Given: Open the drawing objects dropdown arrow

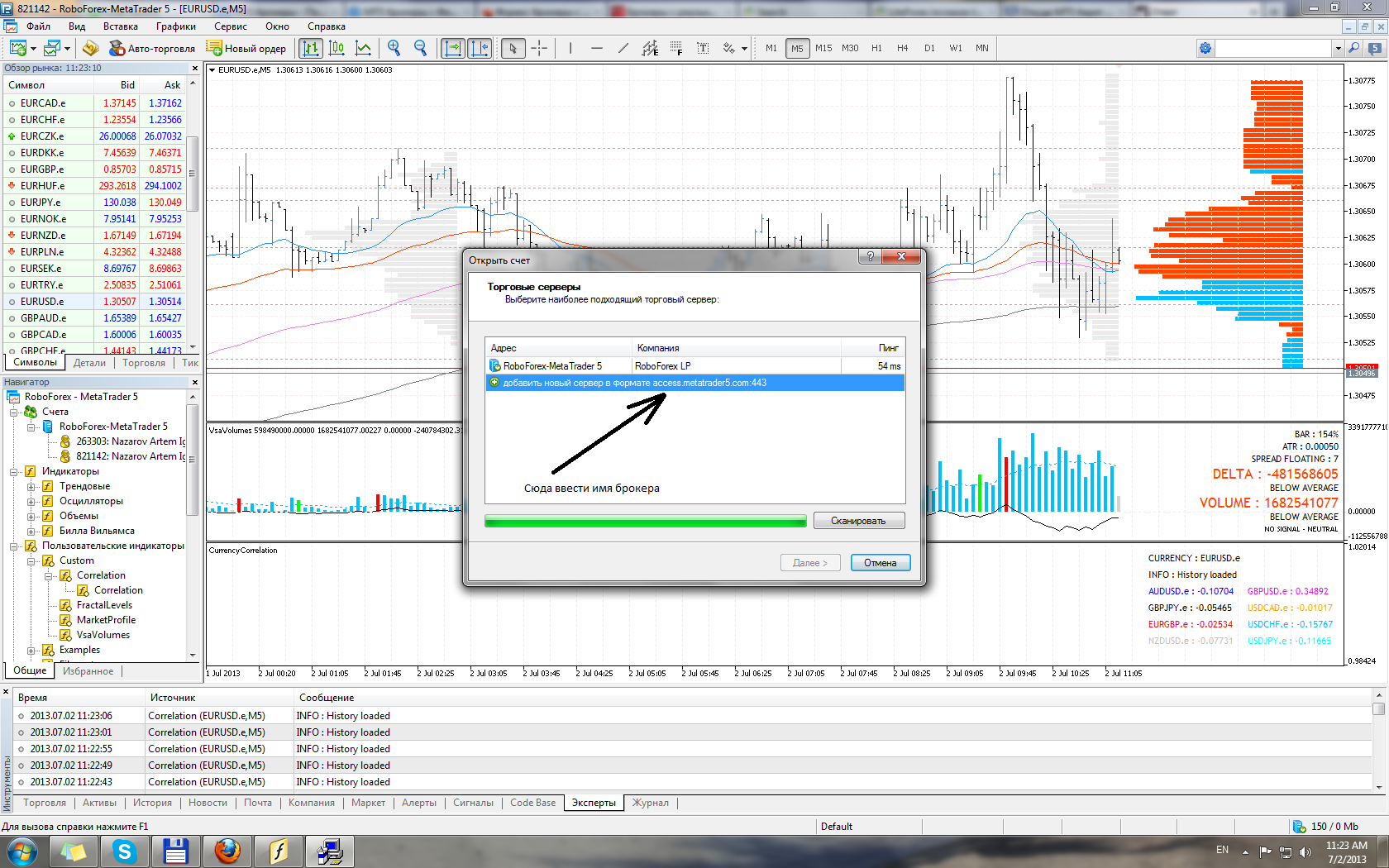Looking at the screenshot, I should (744, 48).
